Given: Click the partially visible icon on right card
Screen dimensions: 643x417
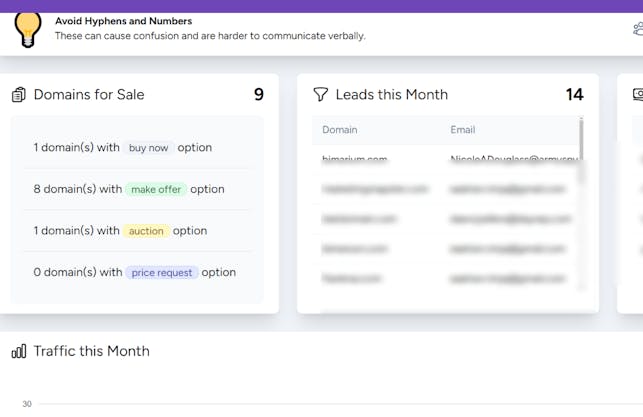Looking at the screenshot, I should (638, 95).
